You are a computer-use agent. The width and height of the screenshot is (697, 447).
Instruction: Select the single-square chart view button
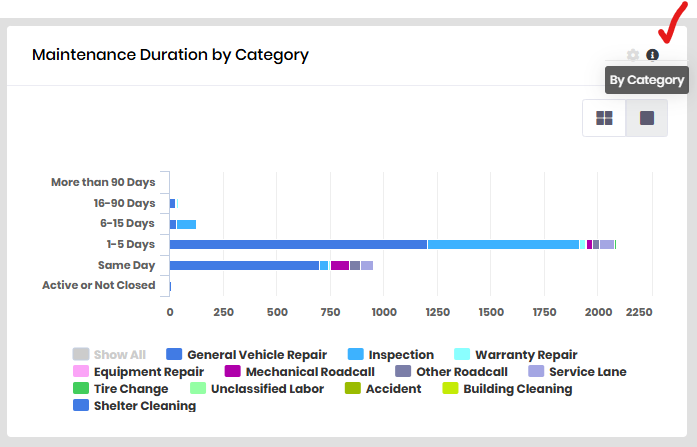tap(647, 118)
